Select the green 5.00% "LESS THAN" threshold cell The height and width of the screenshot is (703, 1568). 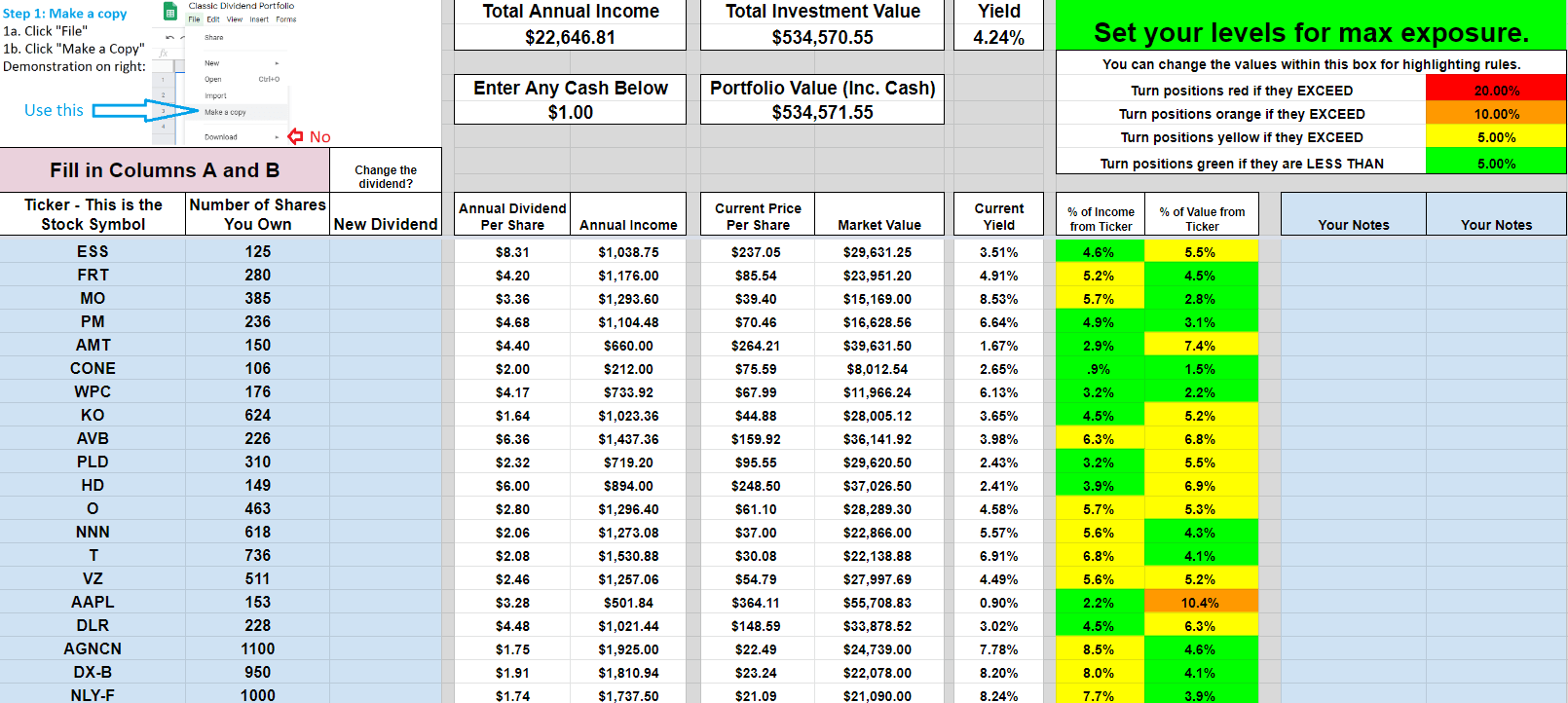(1496, 164)
